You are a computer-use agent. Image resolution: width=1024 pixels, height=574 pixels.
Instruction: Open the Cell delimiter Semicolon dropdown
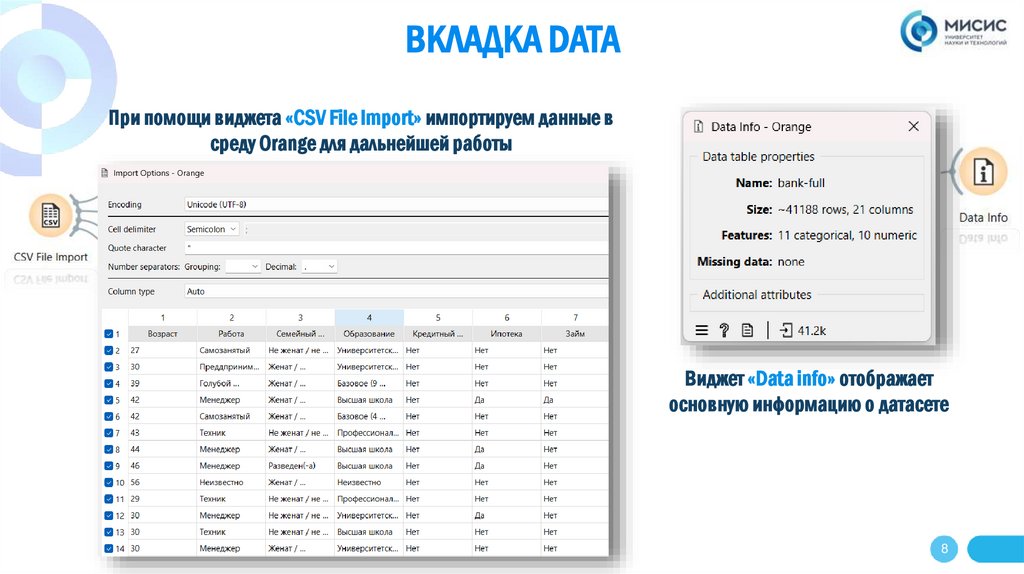tap(212, 229)
